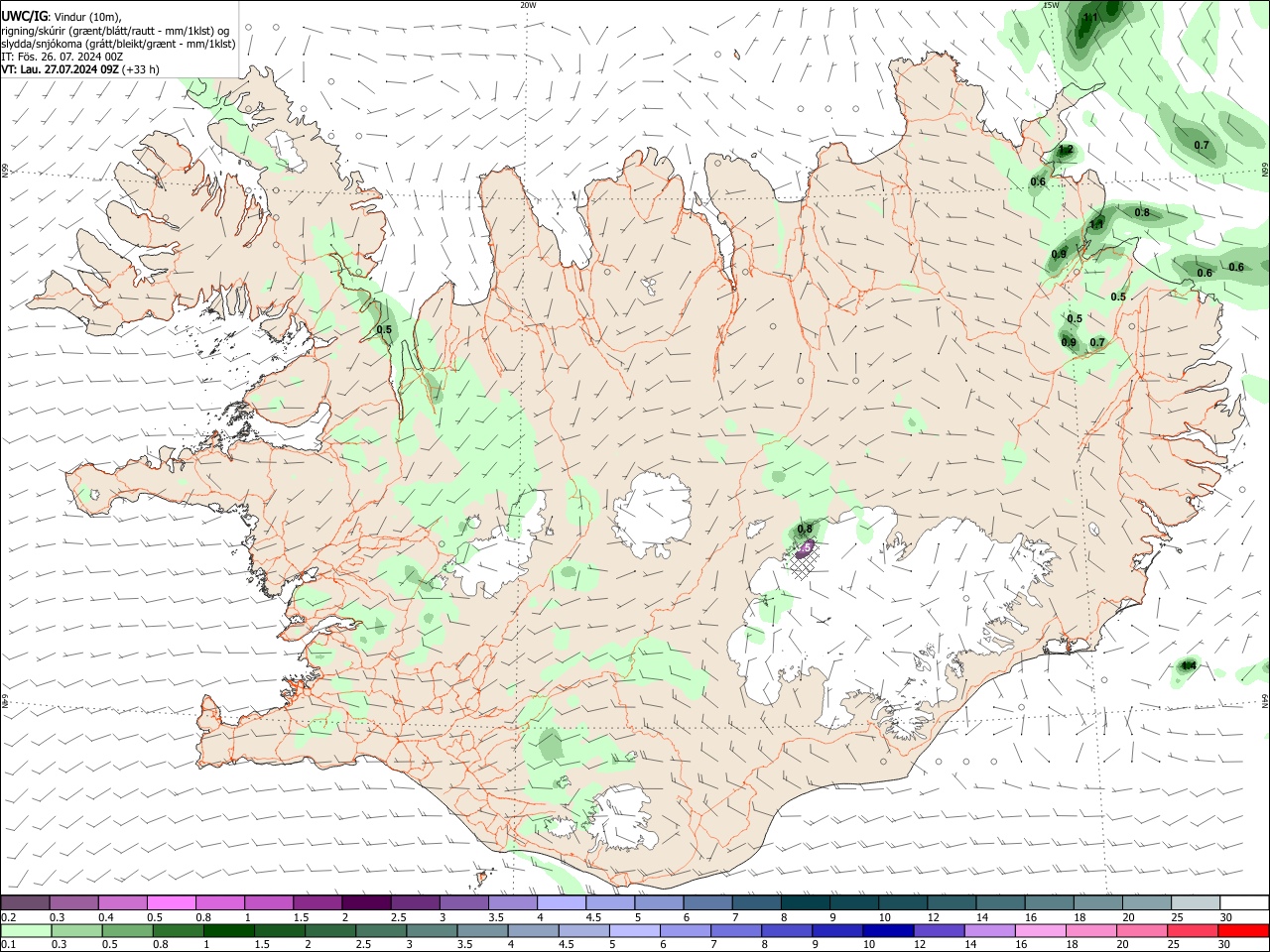Click the 'slydda/snjókoma' legend description line
The width and height of the screenshot is (1270, 952).
point(118,44)
